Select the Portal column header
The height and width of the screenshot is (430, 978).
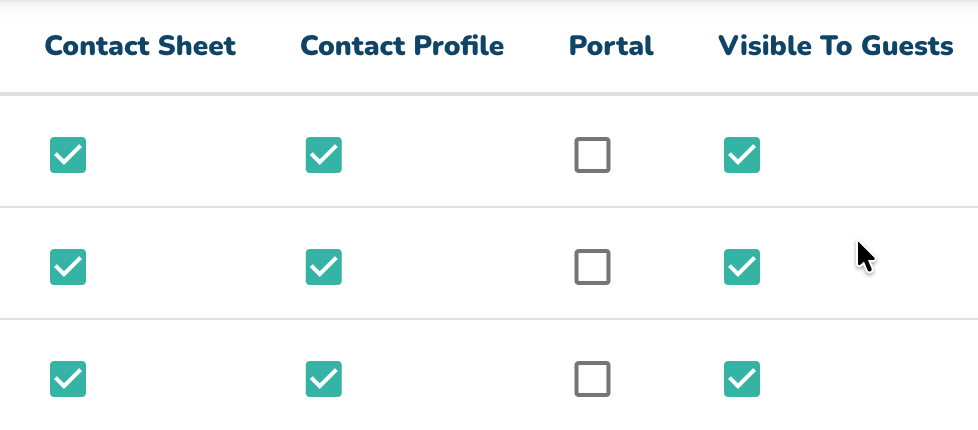coord(611,46)
